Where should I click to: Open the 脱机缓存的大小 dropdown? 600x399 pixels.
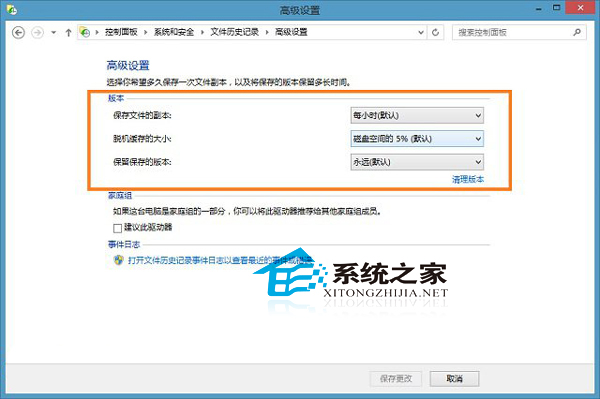coord(417,138)
